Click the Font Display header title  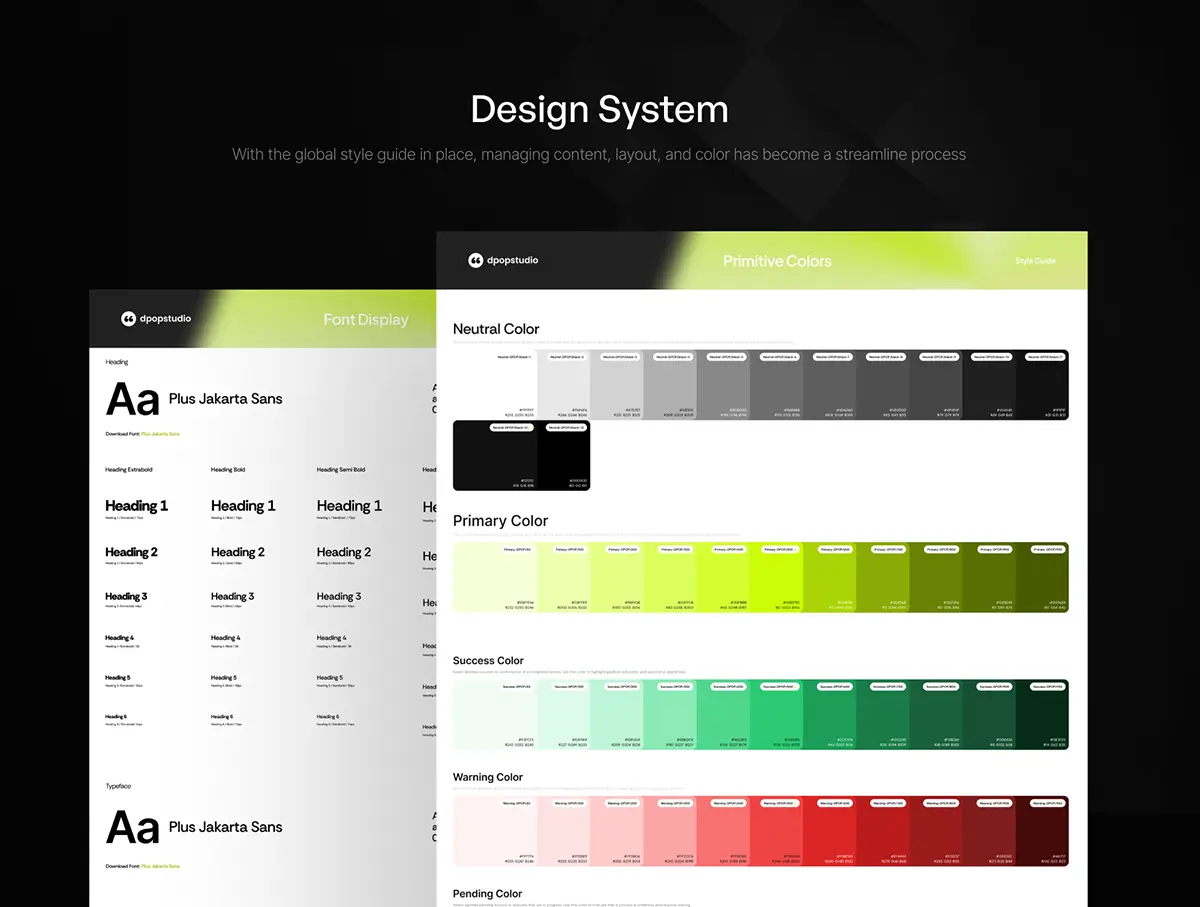(366, 320)
